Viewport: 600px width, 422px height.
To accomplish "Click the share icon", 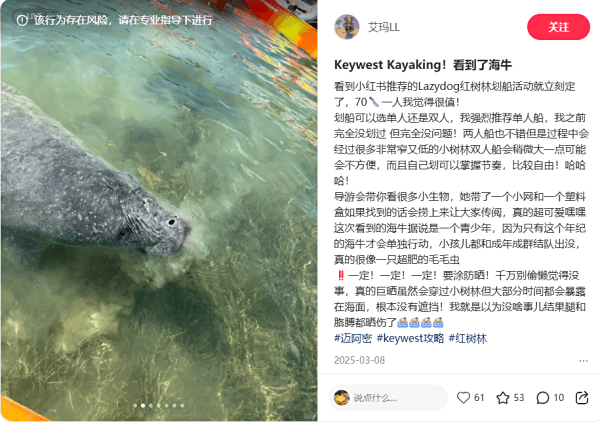I will [582, 398].
